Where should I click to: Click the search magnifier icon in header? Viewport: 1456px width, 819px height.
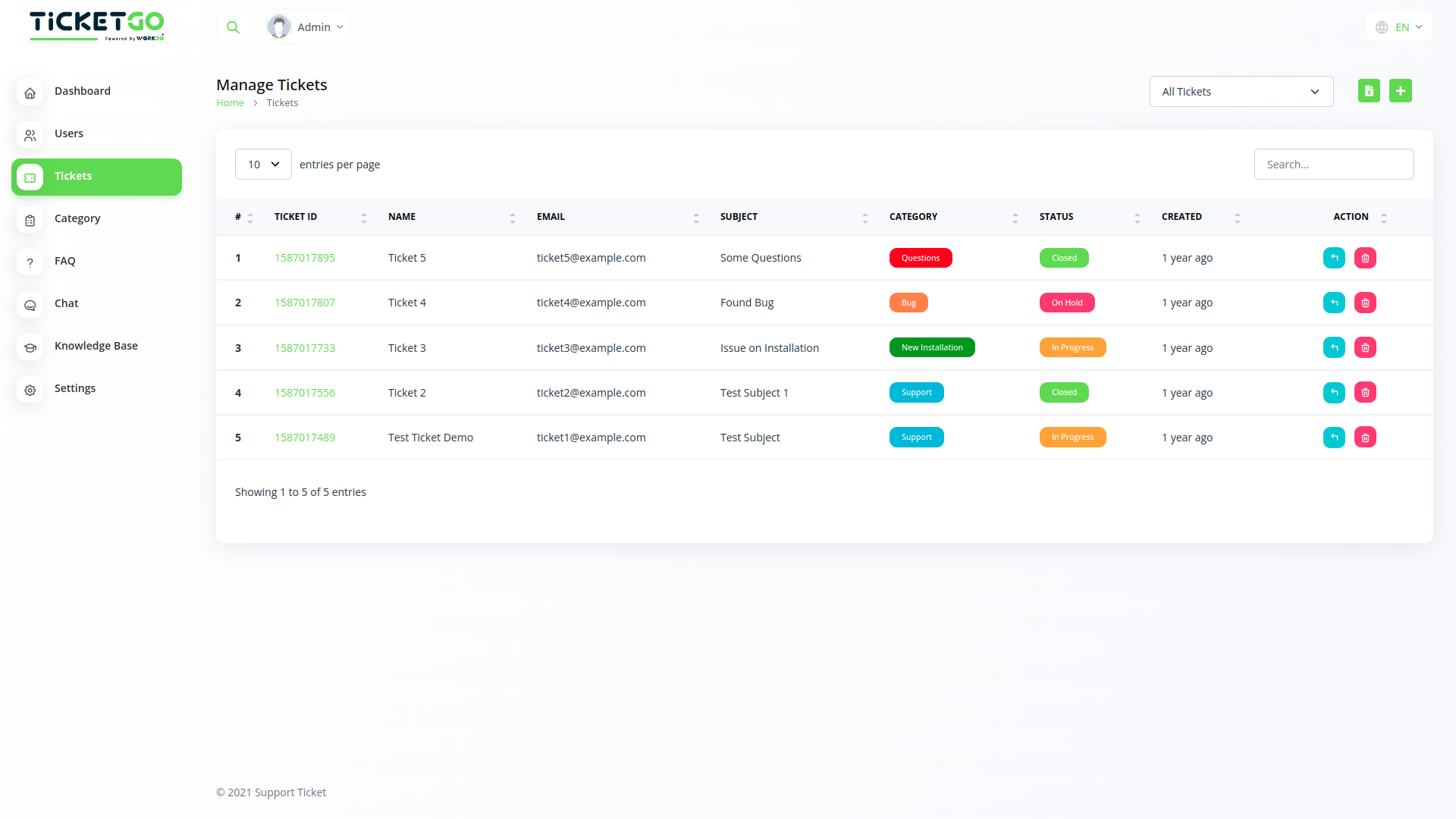click(x=233, y=27)
